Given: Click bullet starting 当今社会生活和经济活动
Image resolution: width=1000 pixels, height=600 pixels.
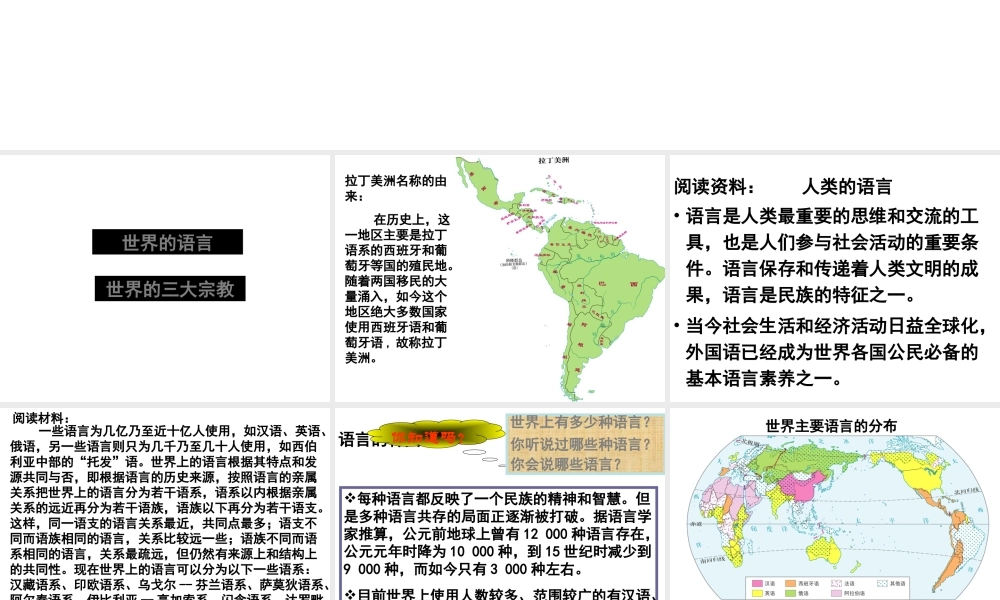Looking at the screenshot, I should click(x=830, y=352).
